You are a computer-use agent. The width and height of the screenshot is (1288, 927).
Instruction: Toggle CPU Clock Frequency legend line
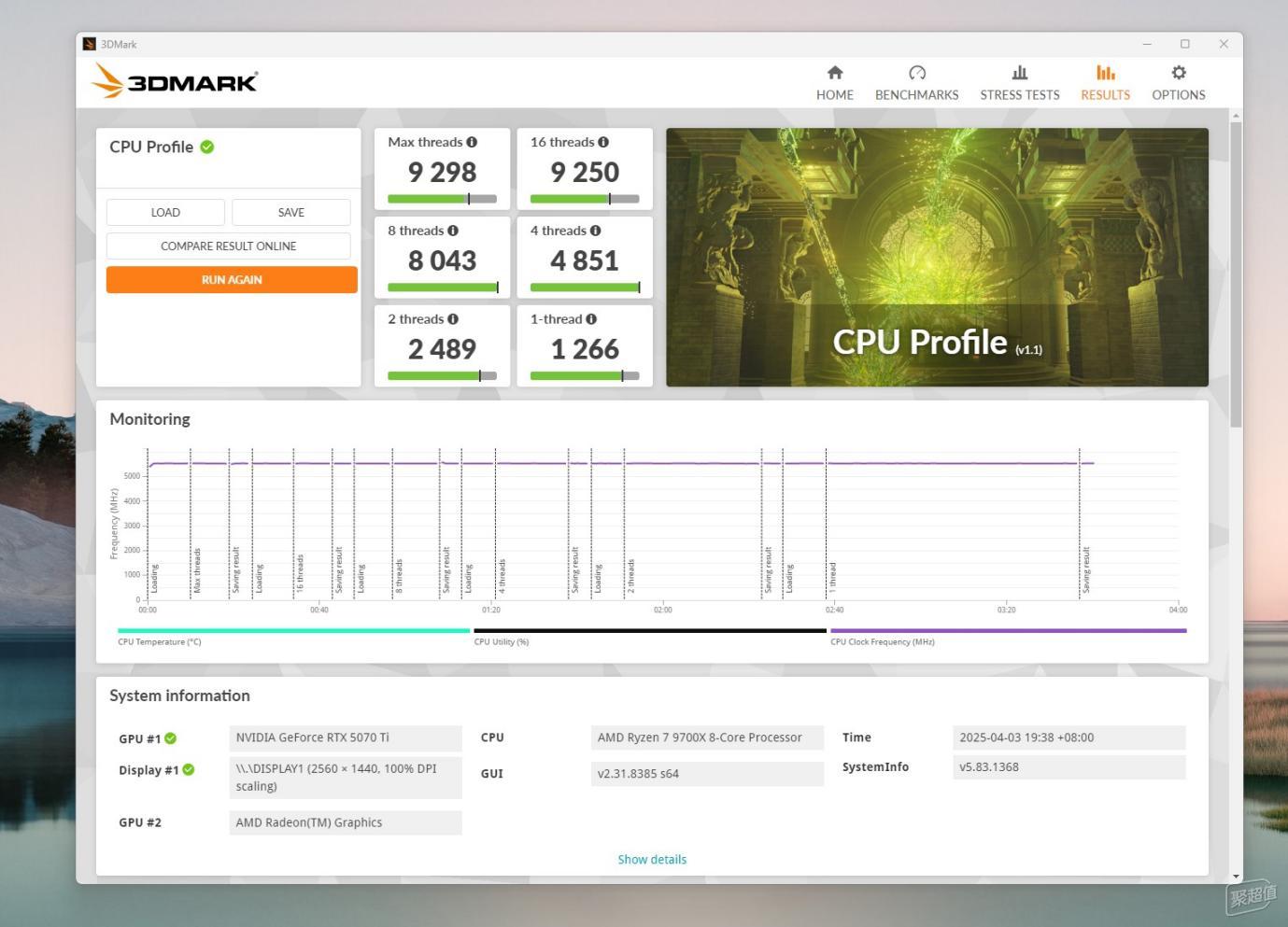tap(1009, 631)
